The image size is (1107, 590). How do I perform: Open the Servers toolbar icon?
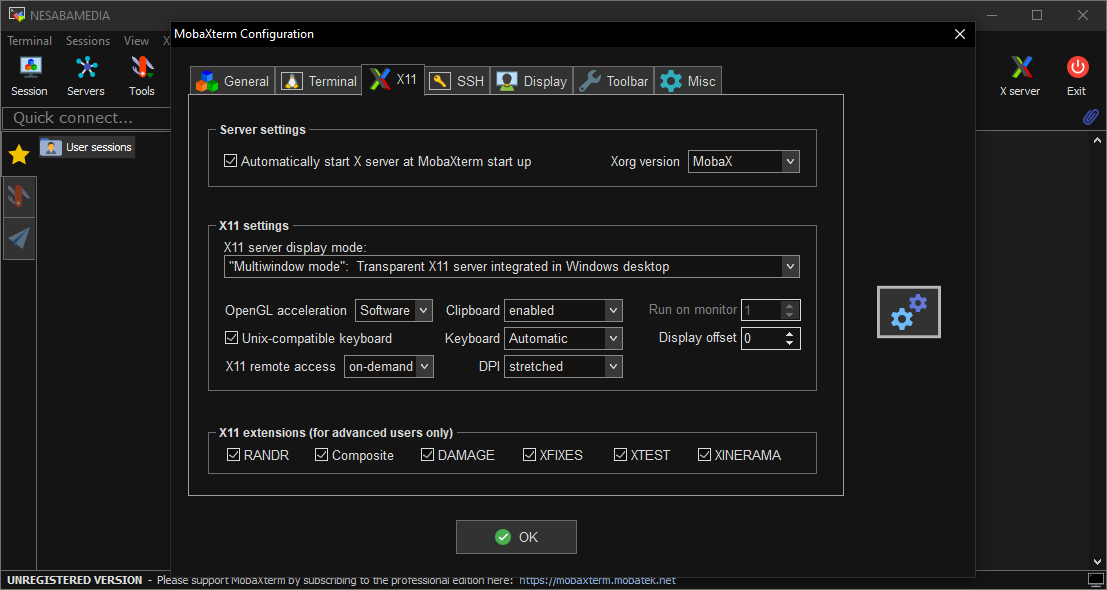(86, 69)
